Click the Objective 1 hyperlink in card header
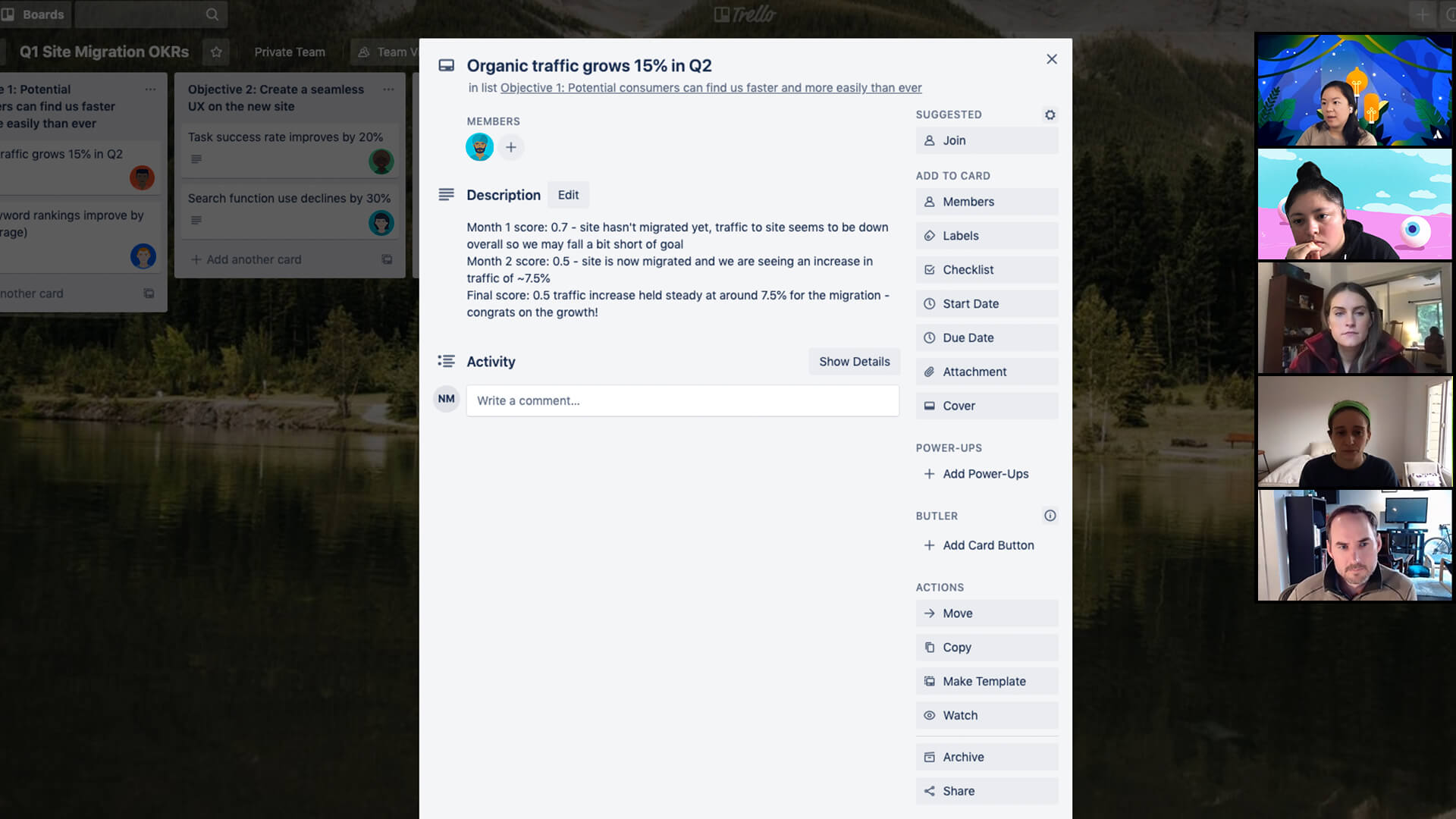 710,87
